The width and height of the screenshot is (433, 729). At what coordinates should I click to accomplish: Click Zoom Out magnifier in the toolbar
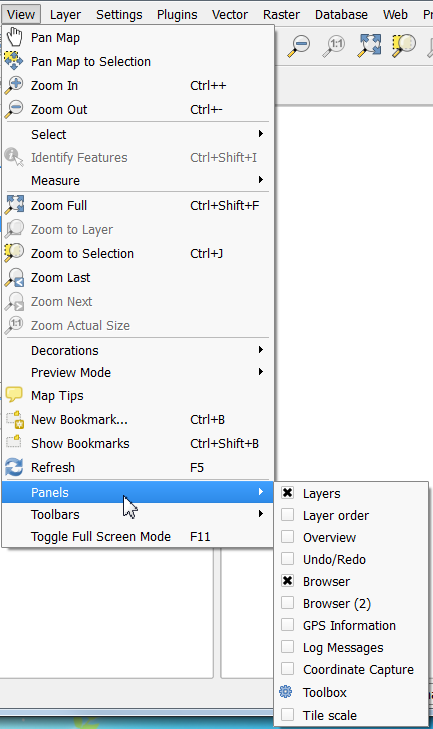(299, 46)
